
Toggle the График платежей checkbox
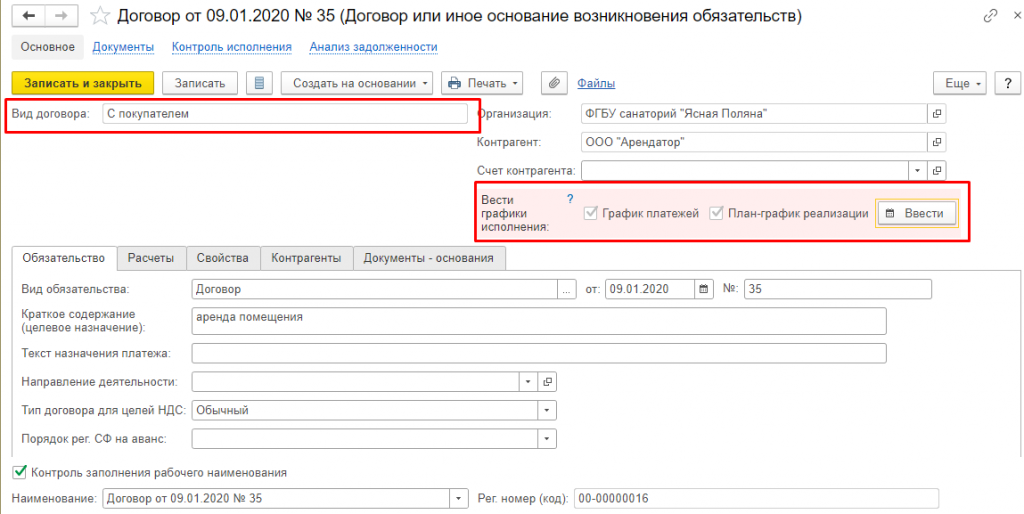click(x=591, y=213)
